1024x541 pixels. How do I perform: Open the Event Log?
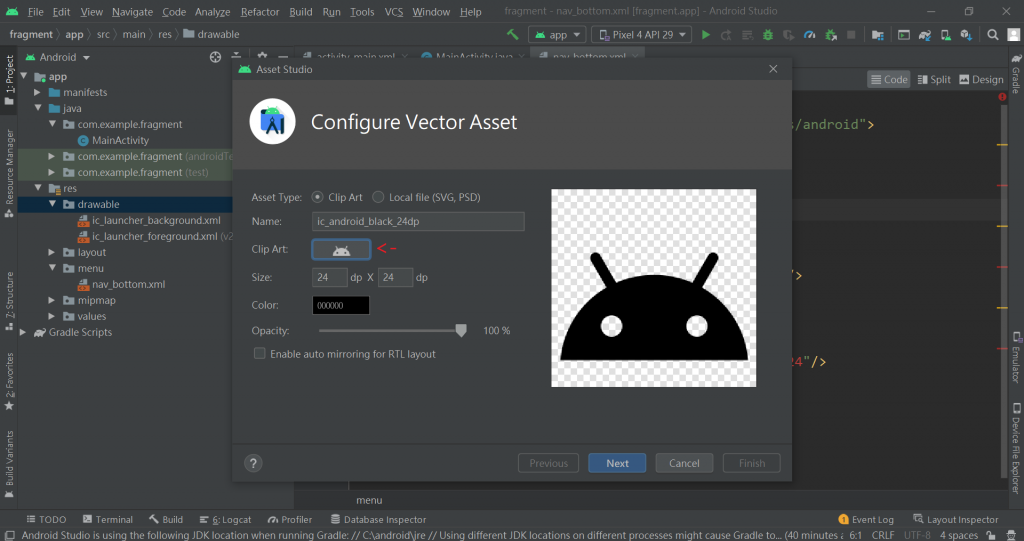point(866,519)
